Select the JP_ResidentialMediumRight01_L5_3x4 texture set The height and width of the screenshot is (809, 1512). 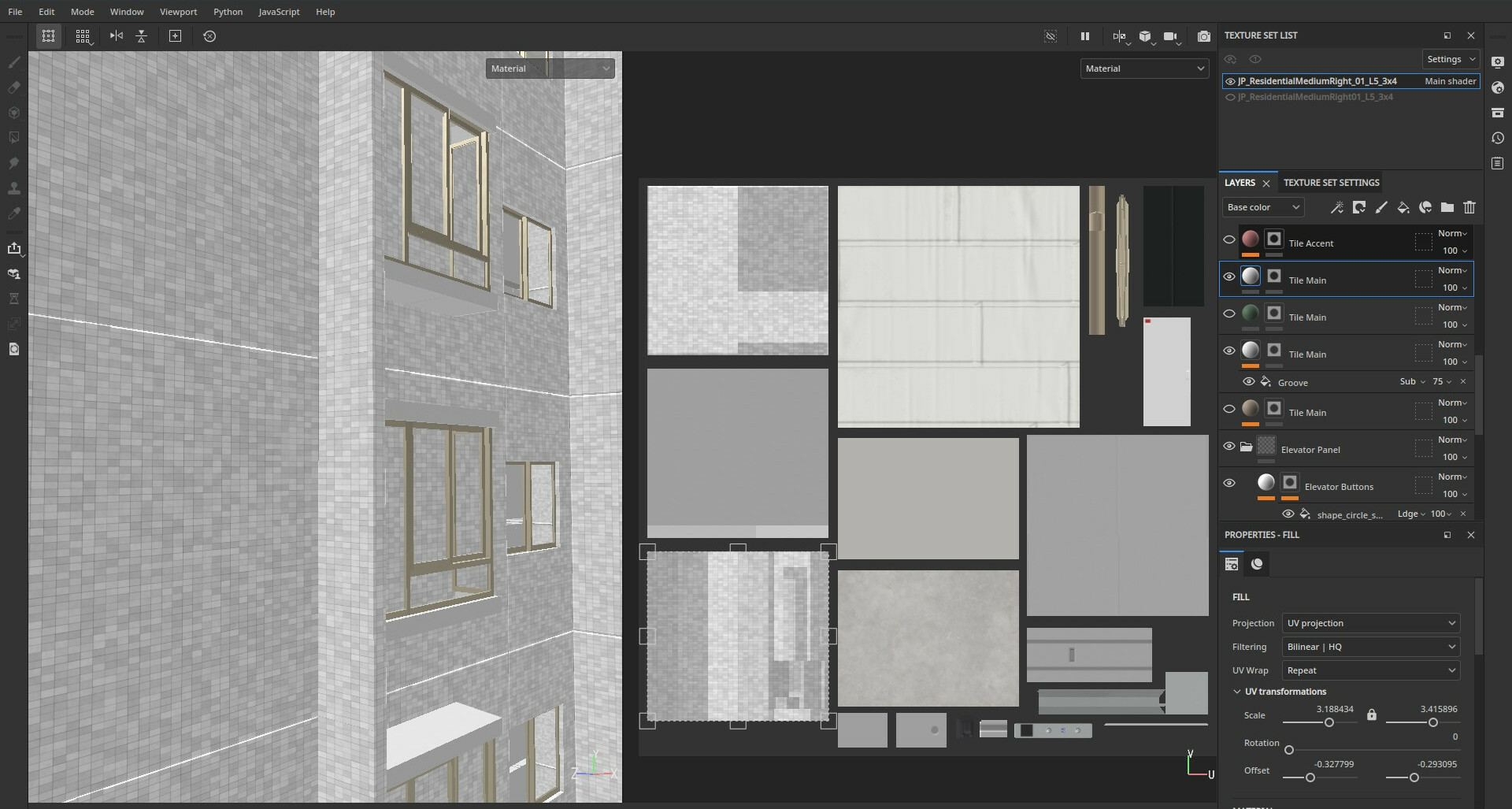pos(1314,97)
